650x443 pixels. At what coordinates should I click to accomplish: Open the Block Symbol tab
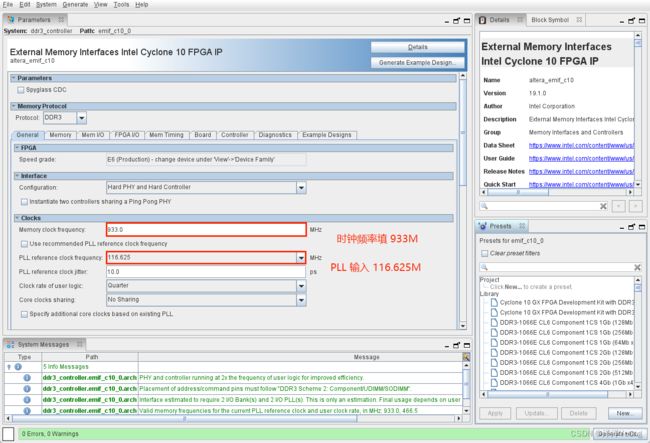[550, 20]
